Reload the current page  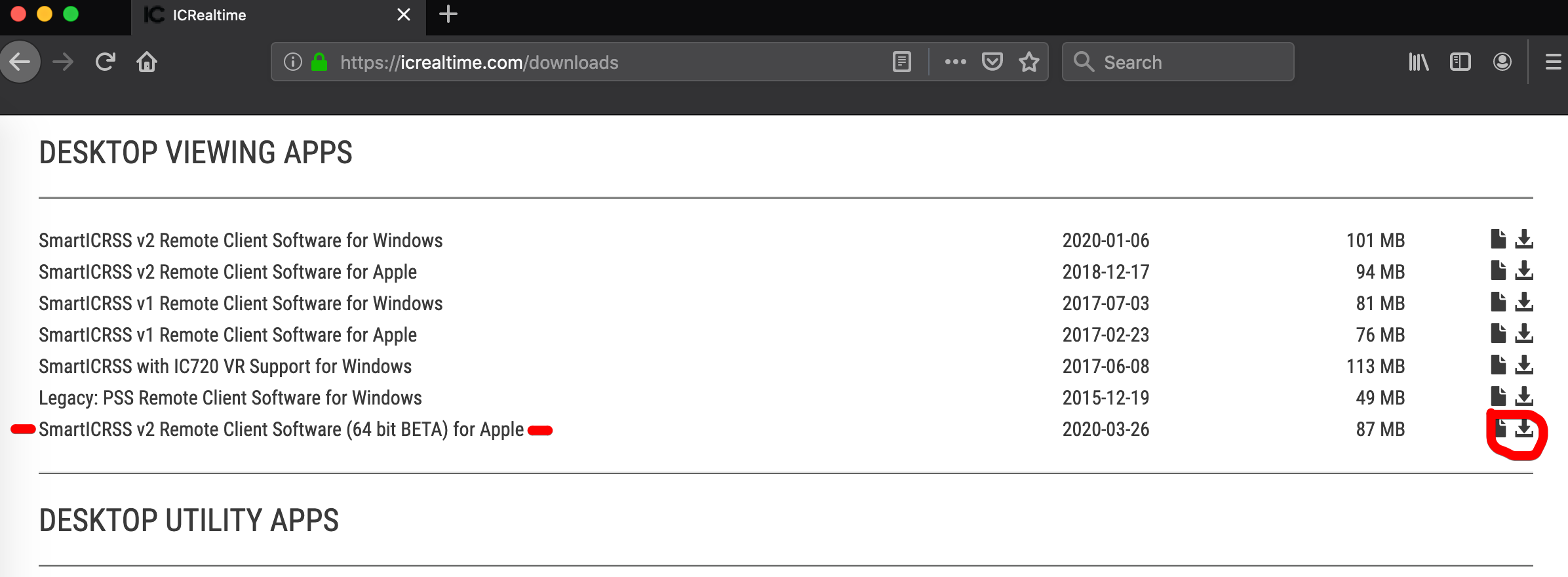[x=106, y=62]
